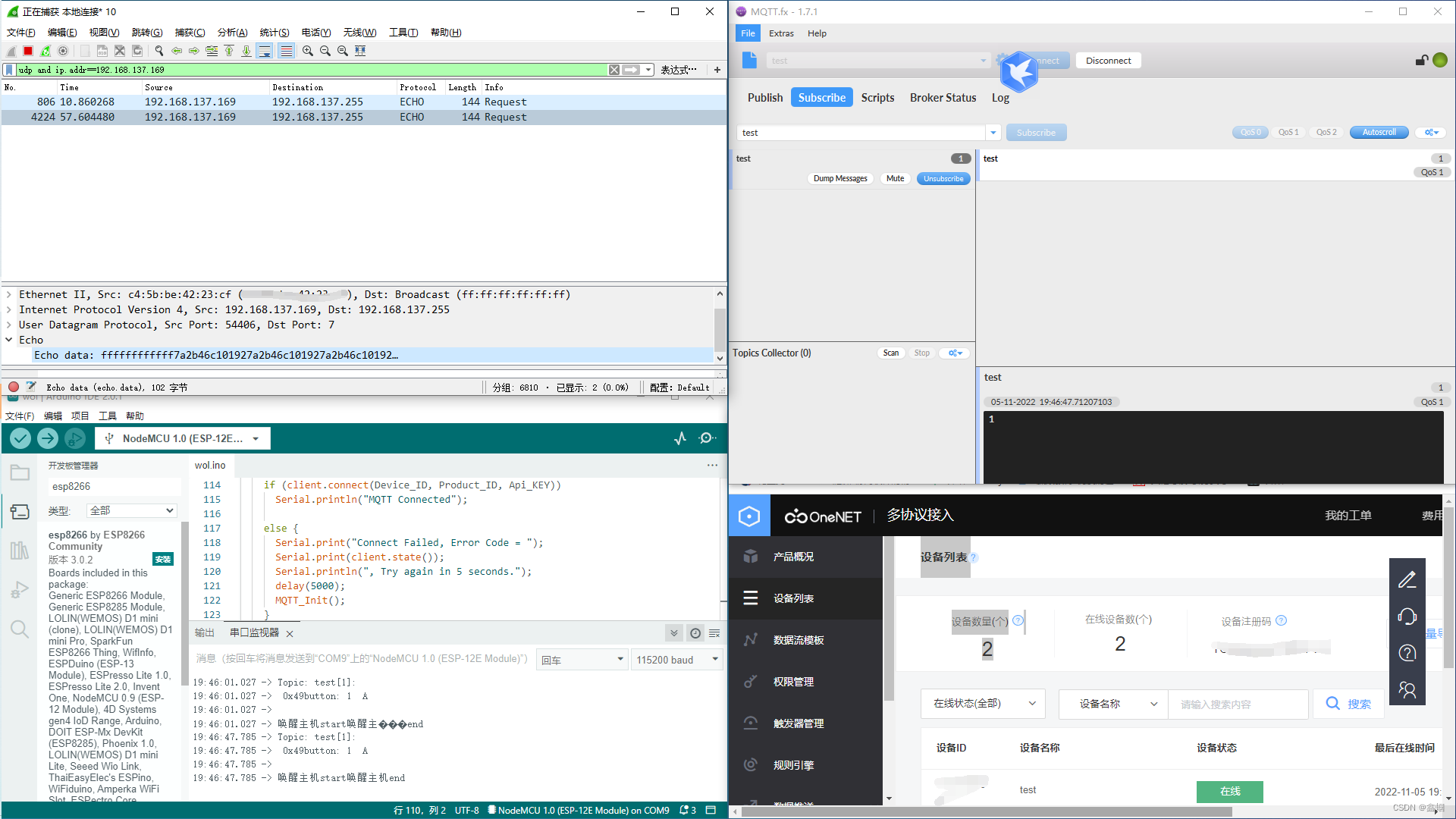Stop the Wireshark packet capture
1456x819 pixels.
point(28,51)
